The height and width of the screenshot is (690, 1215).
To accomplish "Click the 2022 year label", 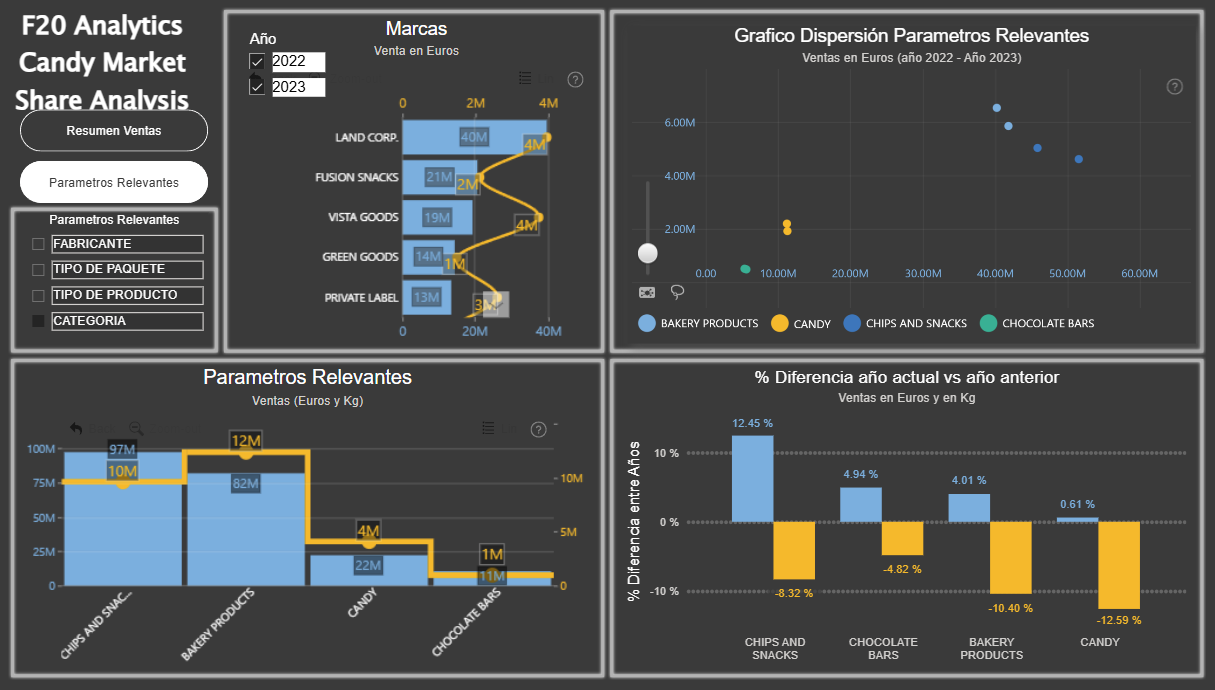I will pyautogui.click(x=298, y=62).
